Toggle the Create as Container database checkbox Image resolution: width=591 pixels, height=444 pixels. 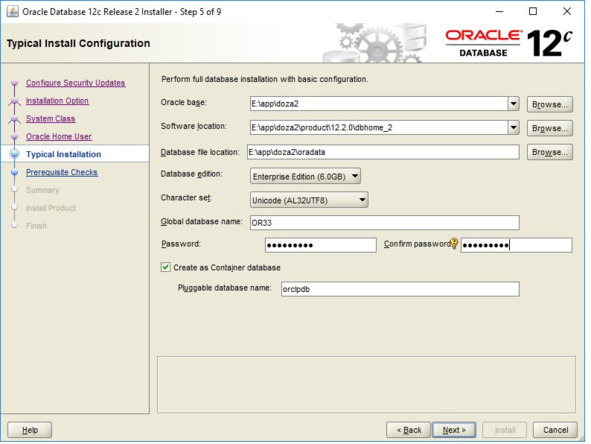(165, 267)
